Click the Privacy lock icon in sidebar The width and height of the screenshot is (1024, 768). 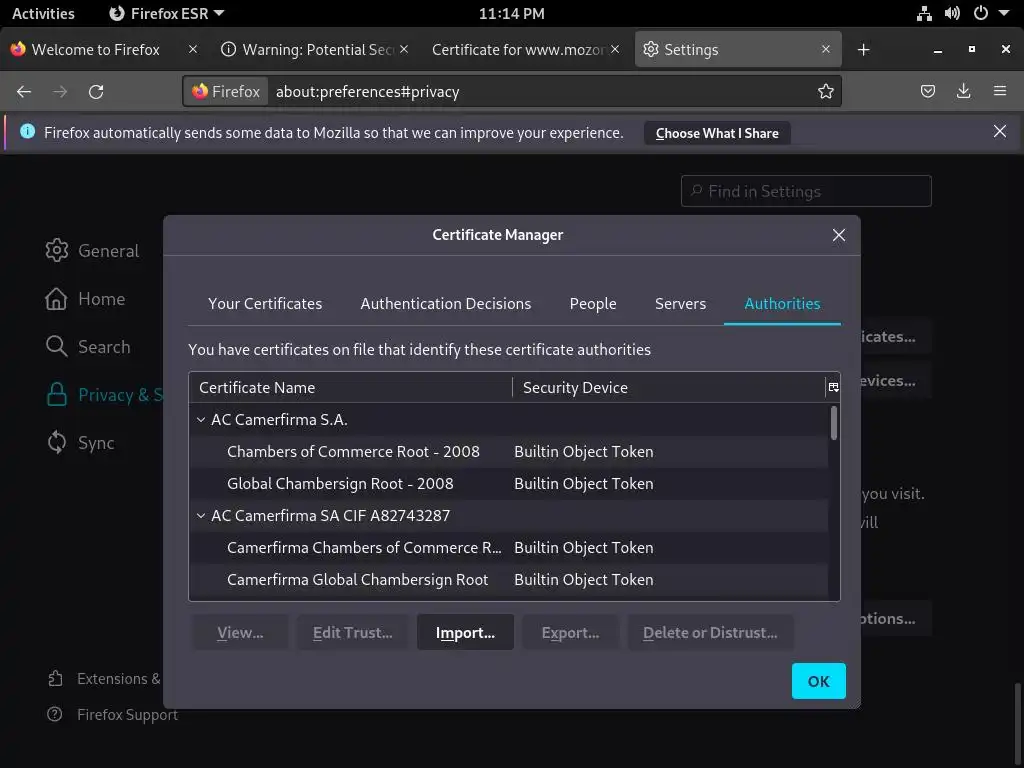click(x=57, y=394)
